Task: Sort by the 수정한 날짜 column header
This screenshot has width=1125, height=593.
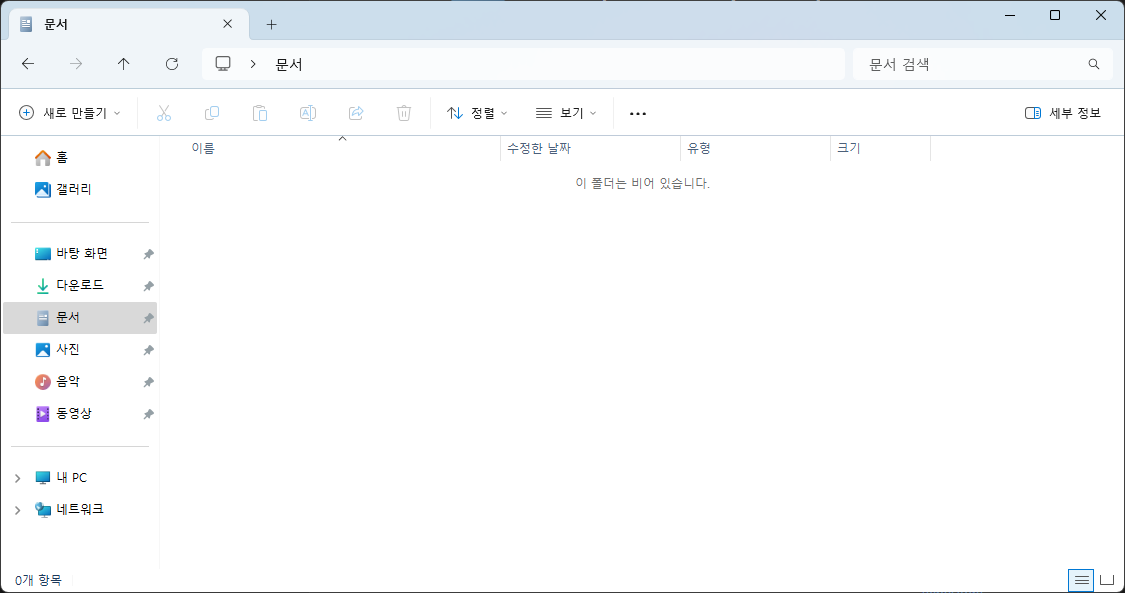Action: click(x=590, y=148)
